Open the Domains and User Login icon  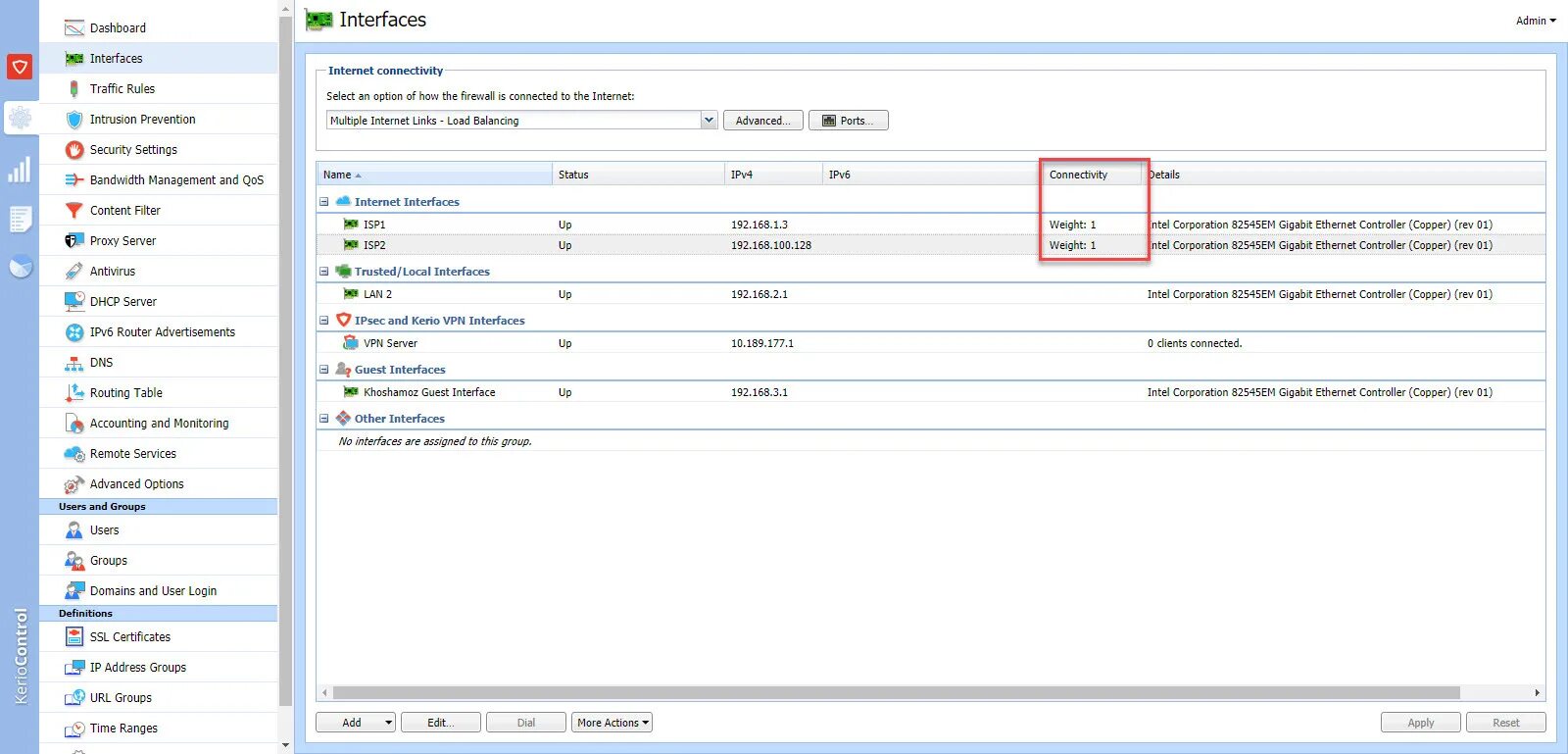[x=73, y=591]
